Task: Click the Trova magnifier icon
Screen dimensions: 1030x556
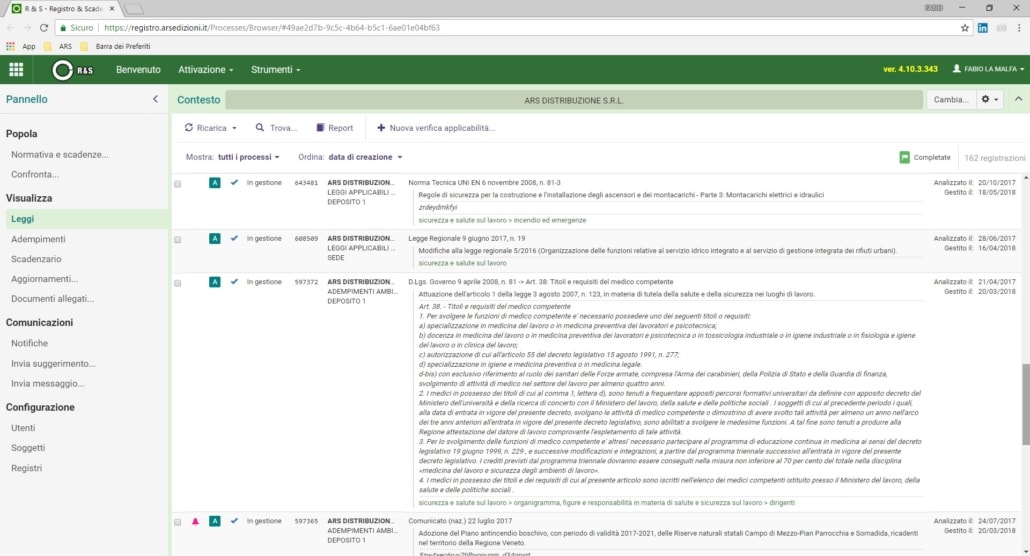Action: 259,127
